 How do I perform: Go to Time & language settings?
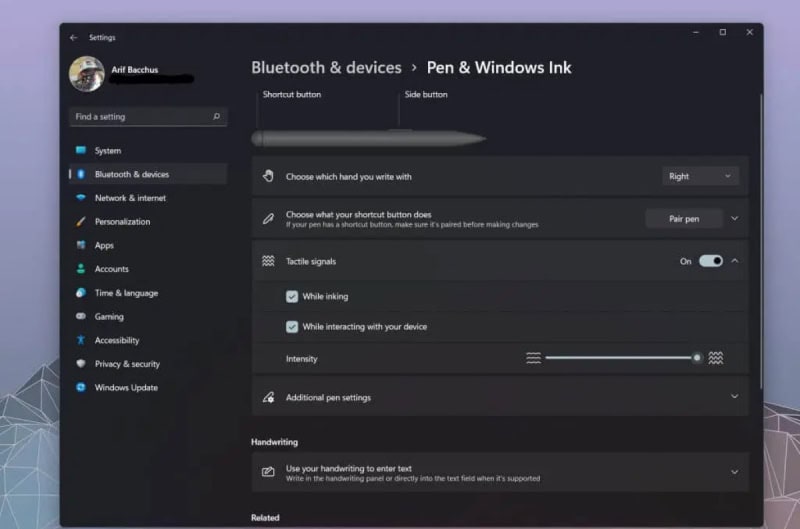pos(126,293)
